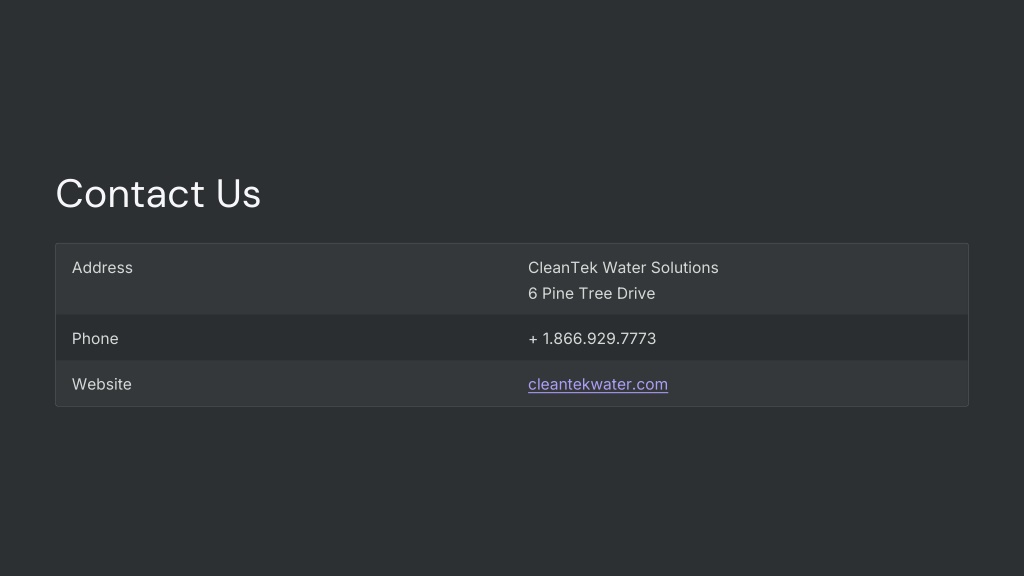Open the cleantekwater.com website link
Image resolution: width=1024 pixels, height=576 pixels.
click(x=598, y=384)
